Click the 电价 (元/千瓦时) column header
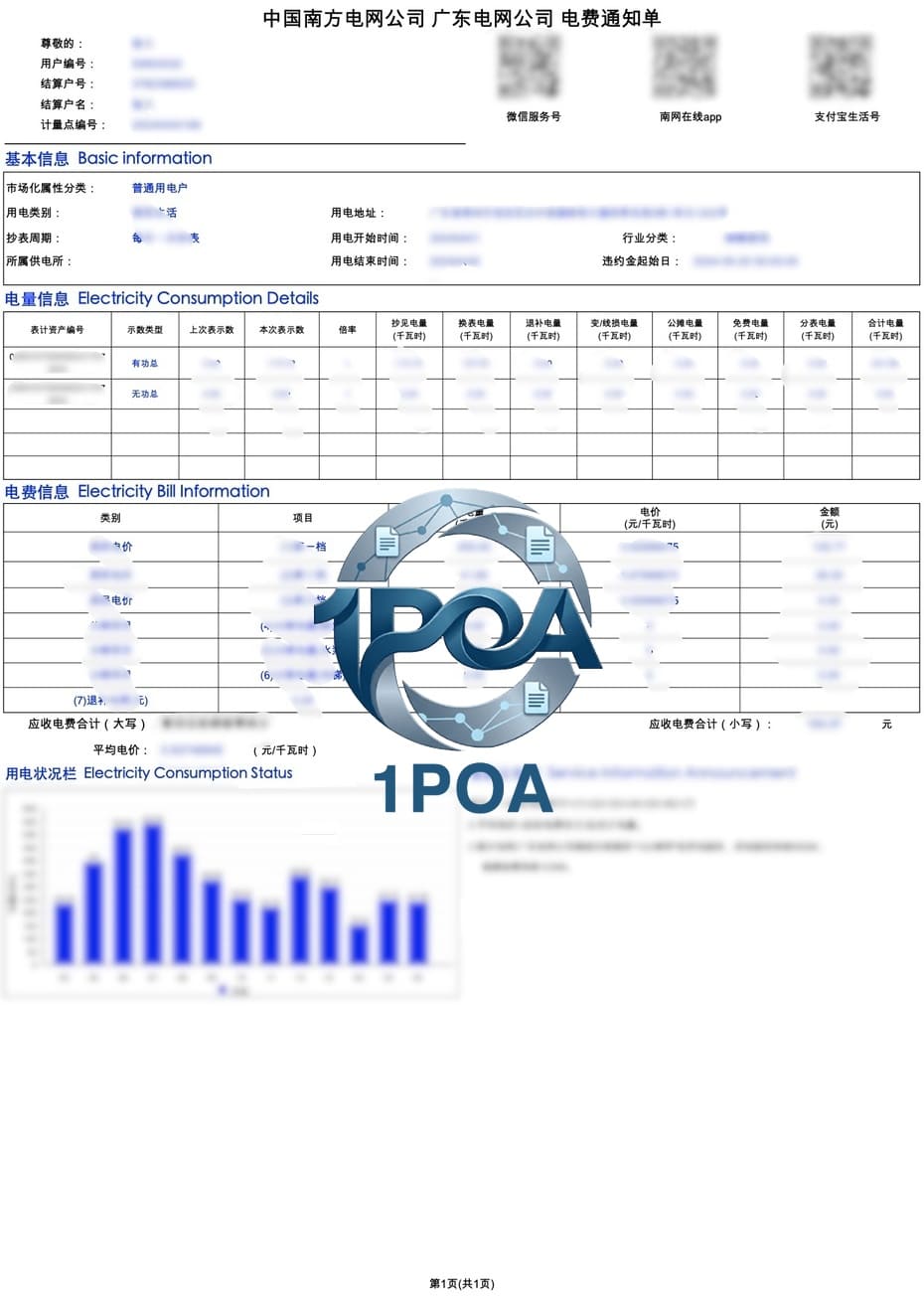Image resolution: width=924 pixels, height=1308 pixels. point(650,518)
